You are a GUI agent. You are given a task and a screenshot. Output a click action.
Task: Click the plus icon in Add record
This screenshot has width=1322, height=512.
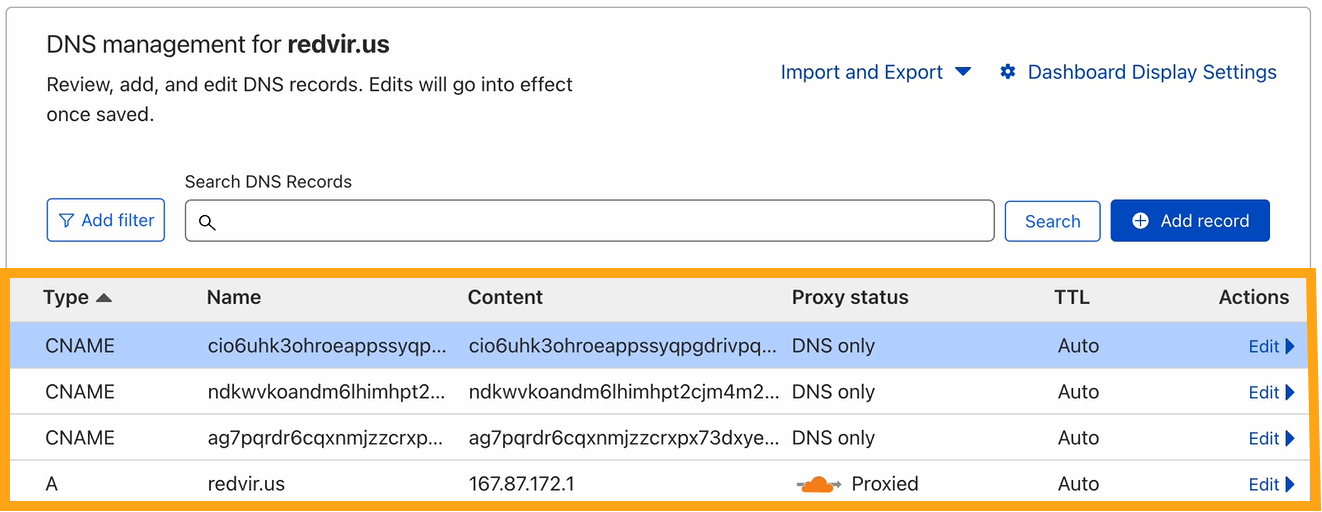click(1140, 221)
